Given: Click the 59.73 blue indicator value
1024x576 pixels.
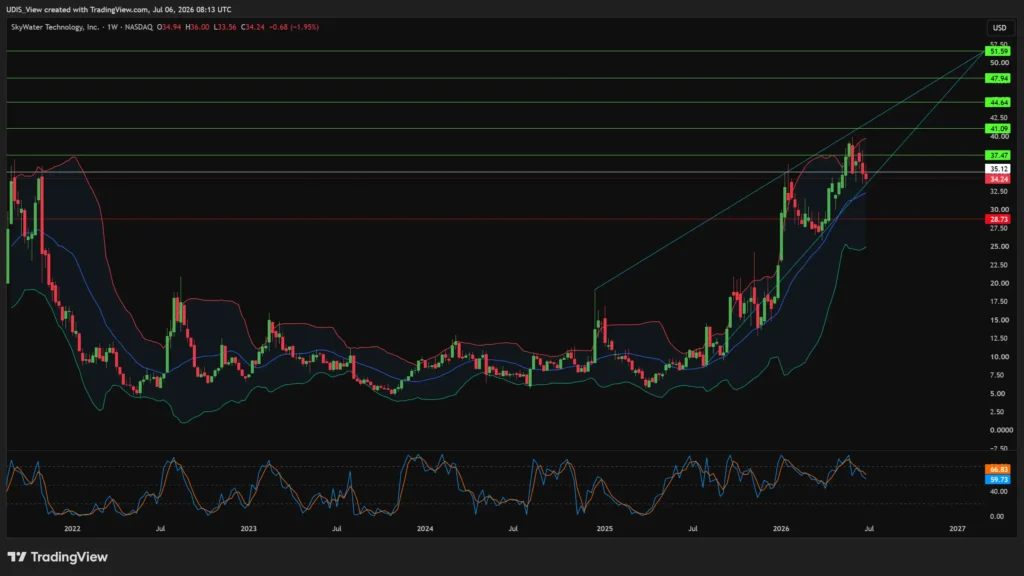Looking at the screenshot, I should click(x=999, y=479).
